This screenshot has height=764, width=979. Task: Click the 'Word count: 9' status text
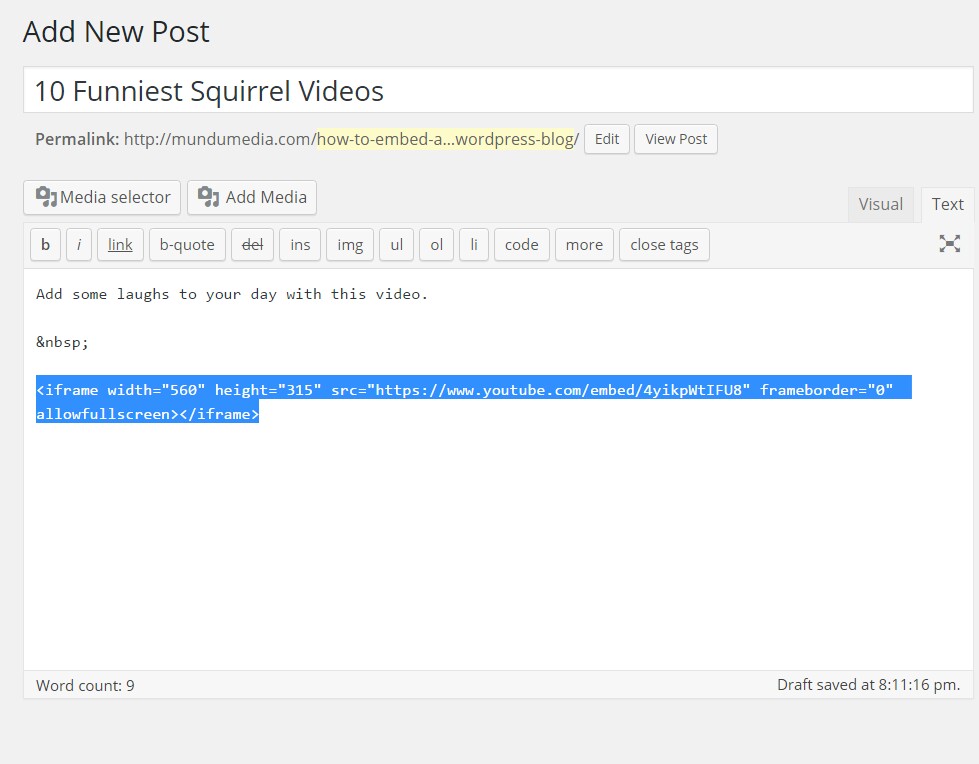(85, 685)
